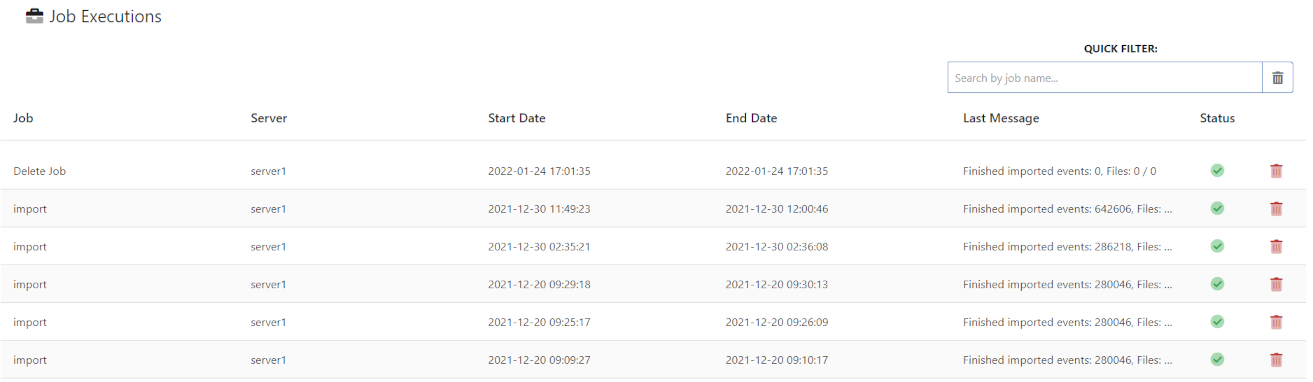The width and height of the screenshot is (1313, 382).
Task: Select the Delete Job row name
Action: [40, 171]
